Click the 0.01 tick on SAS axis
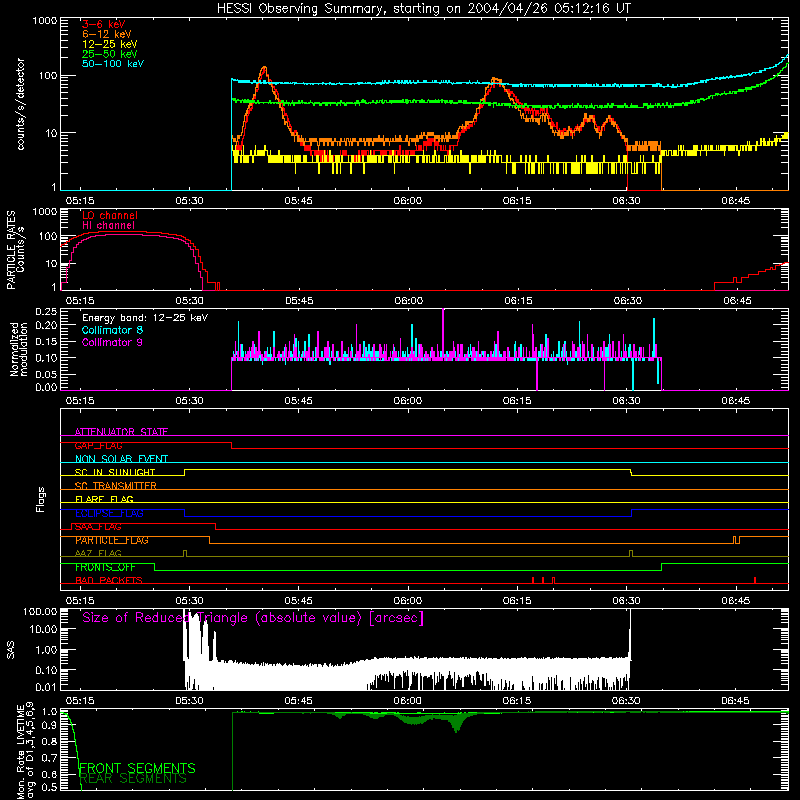800x800 pixels. coord(46,687)
